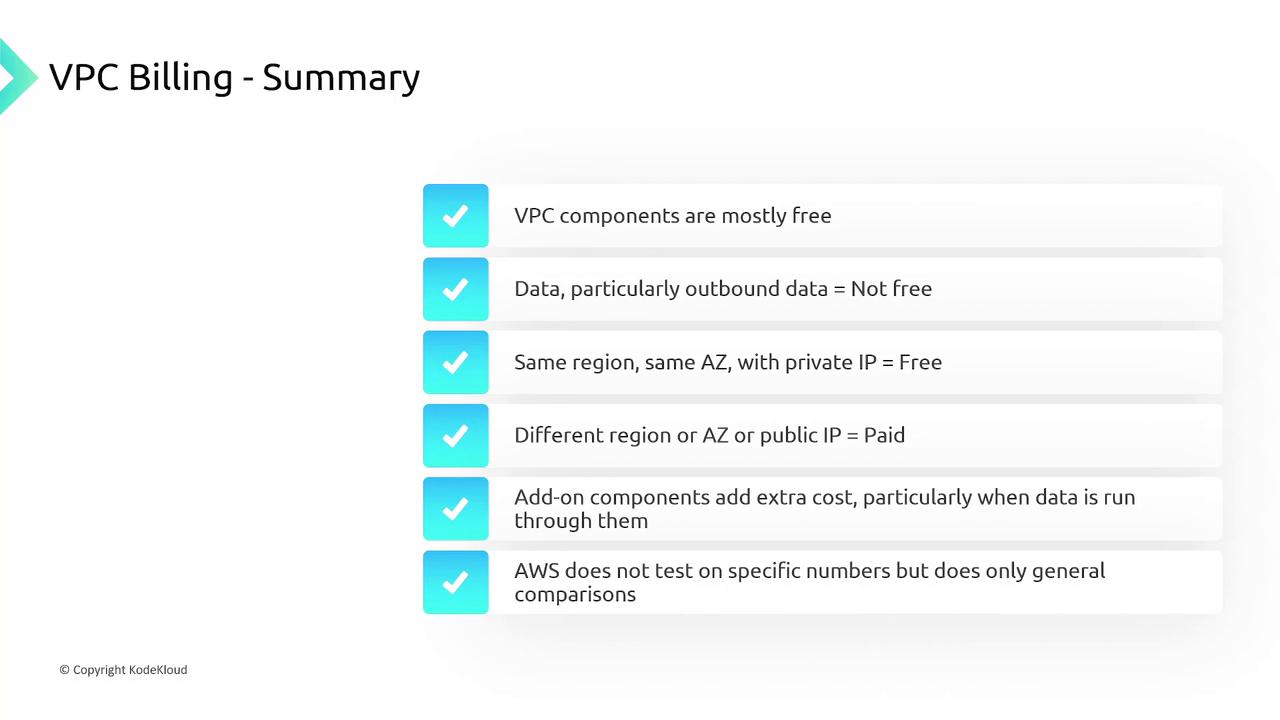Click 'through them' on the second line of the fifth bullet

[x=580, y=521]
